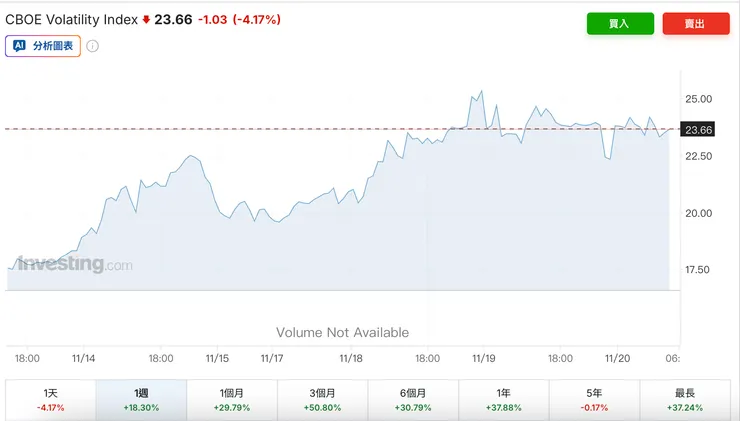This screenshot has height=421, width=740.
Task: Switch to the 3個月 range tab
Action: pos(322,399)
